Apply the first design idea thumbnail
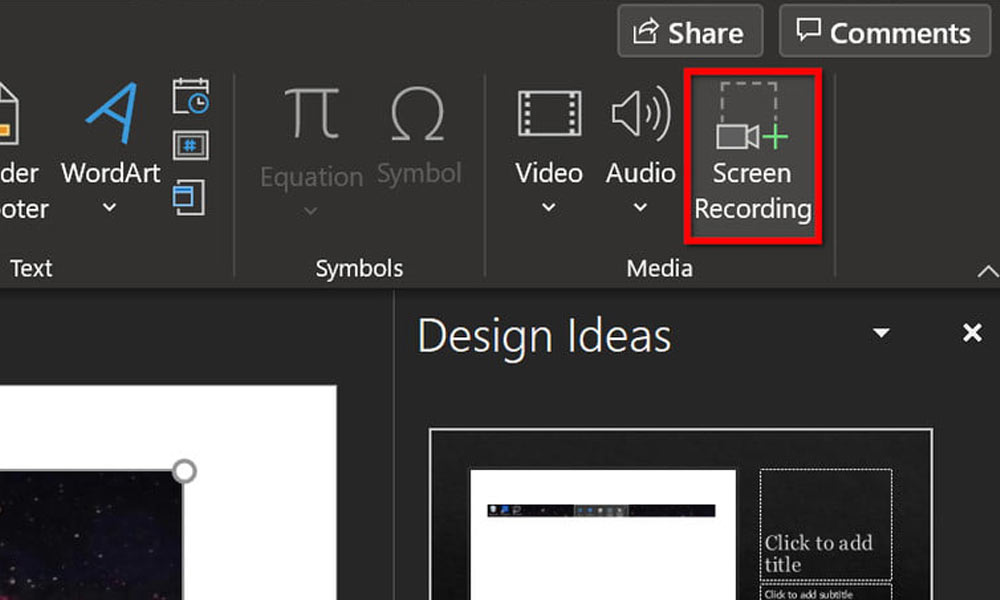 (x=680, y=515)
